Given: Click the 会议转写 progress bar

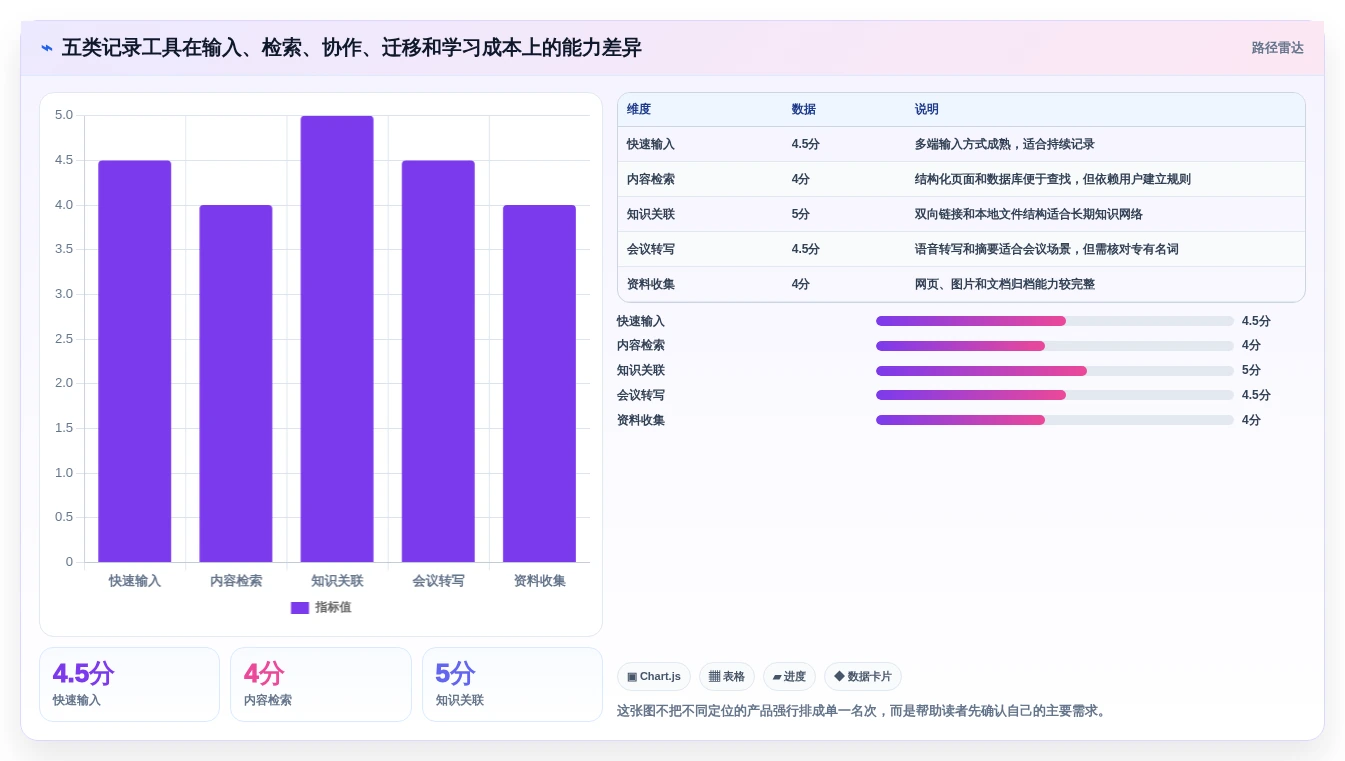Looking at the screenshot, I should pos(1054,395).
